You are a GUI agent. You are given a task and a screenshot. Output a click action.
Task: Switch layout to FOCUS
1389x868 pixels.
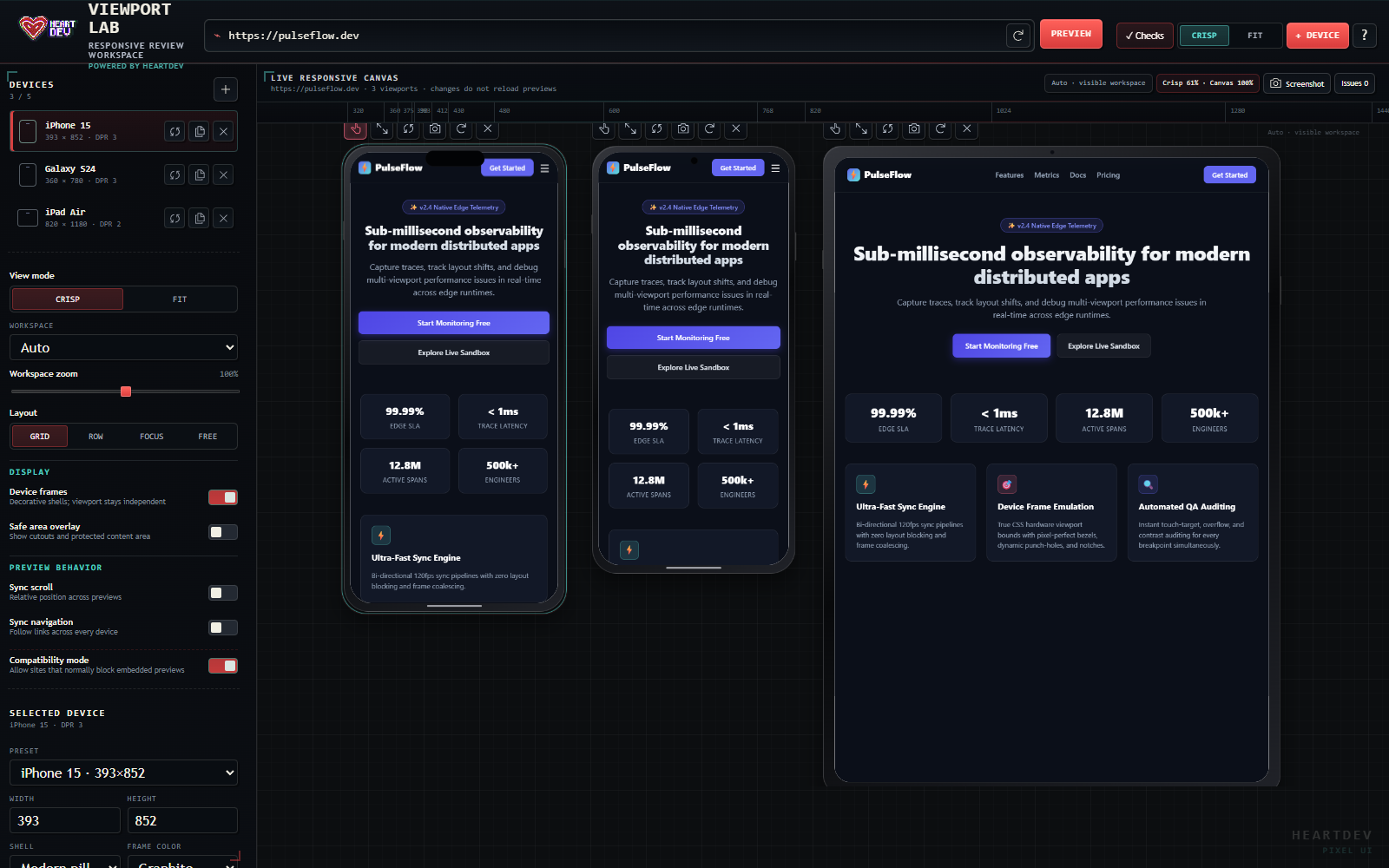(152, 437)
